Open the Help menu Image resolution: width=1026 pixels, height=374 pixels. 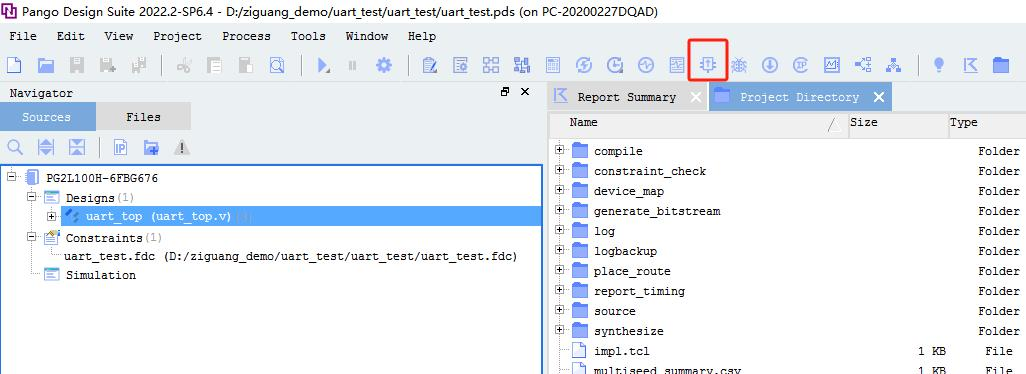pos(421,36)
